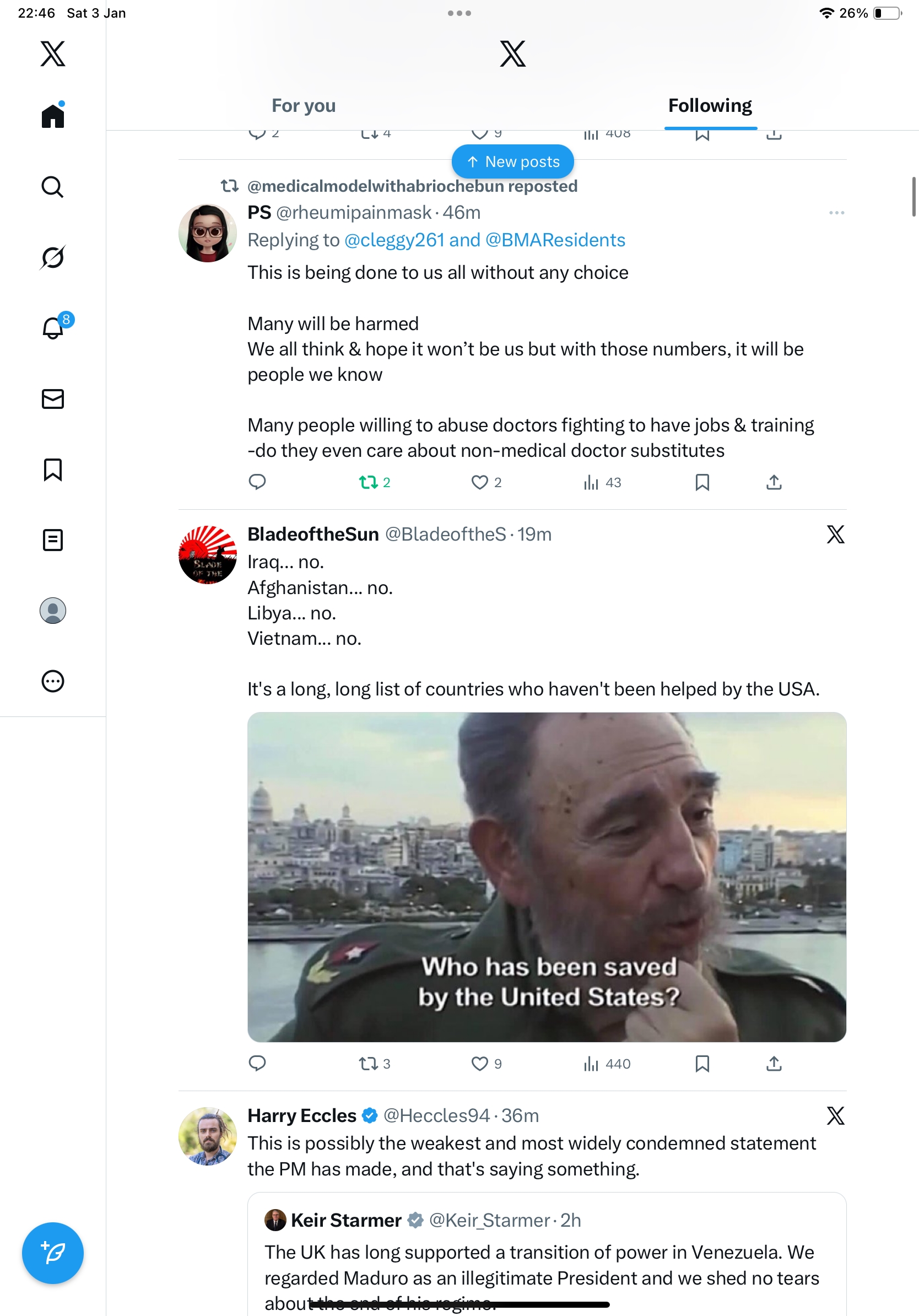Screen dimensions: 919x1316
Task: Open more options on PS's post
Action: pyautogui.click(x=836, y=213)
